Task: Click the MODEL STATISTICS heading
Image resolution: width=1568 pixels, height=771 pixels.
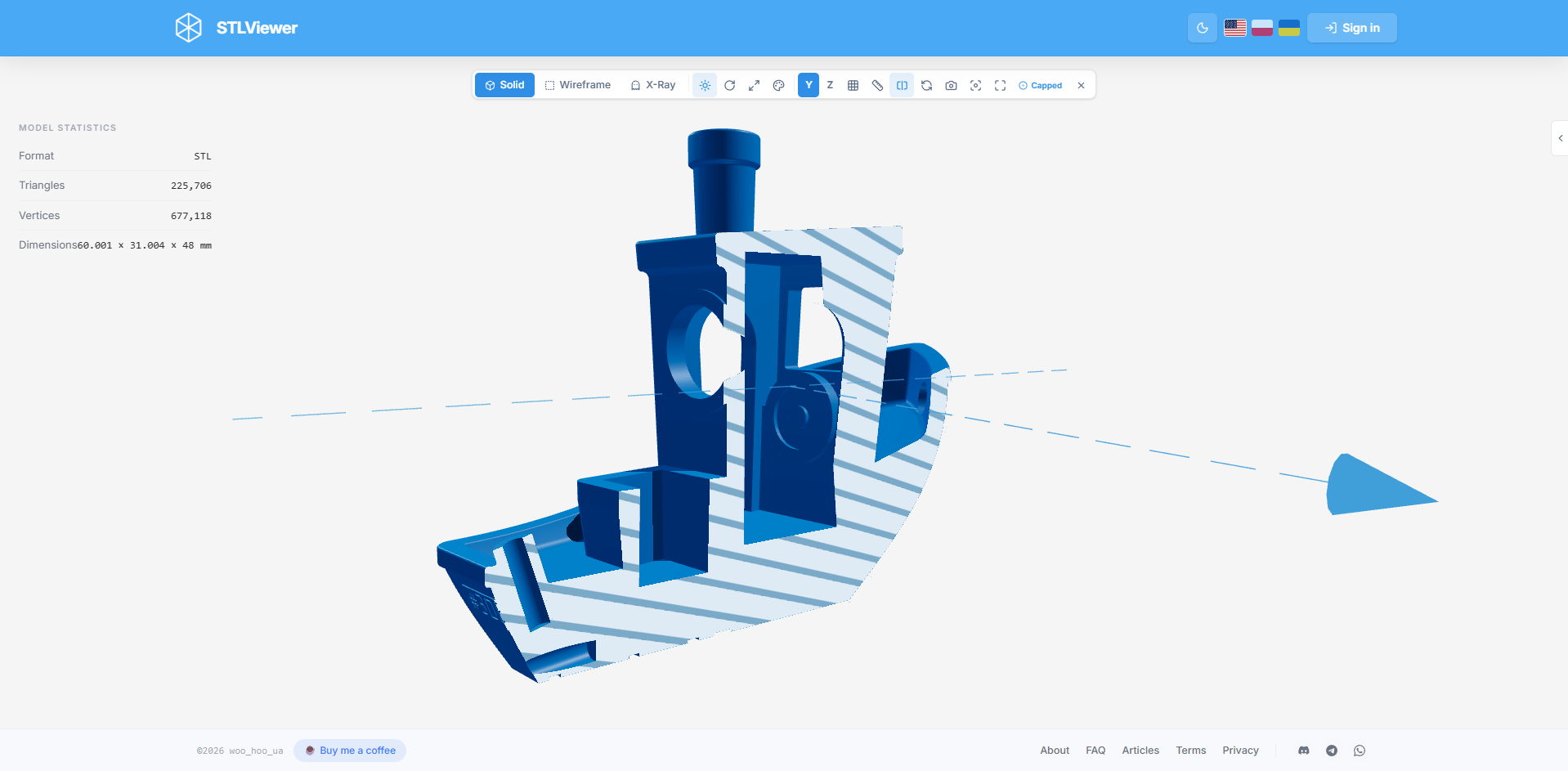Action: point(68,128)
